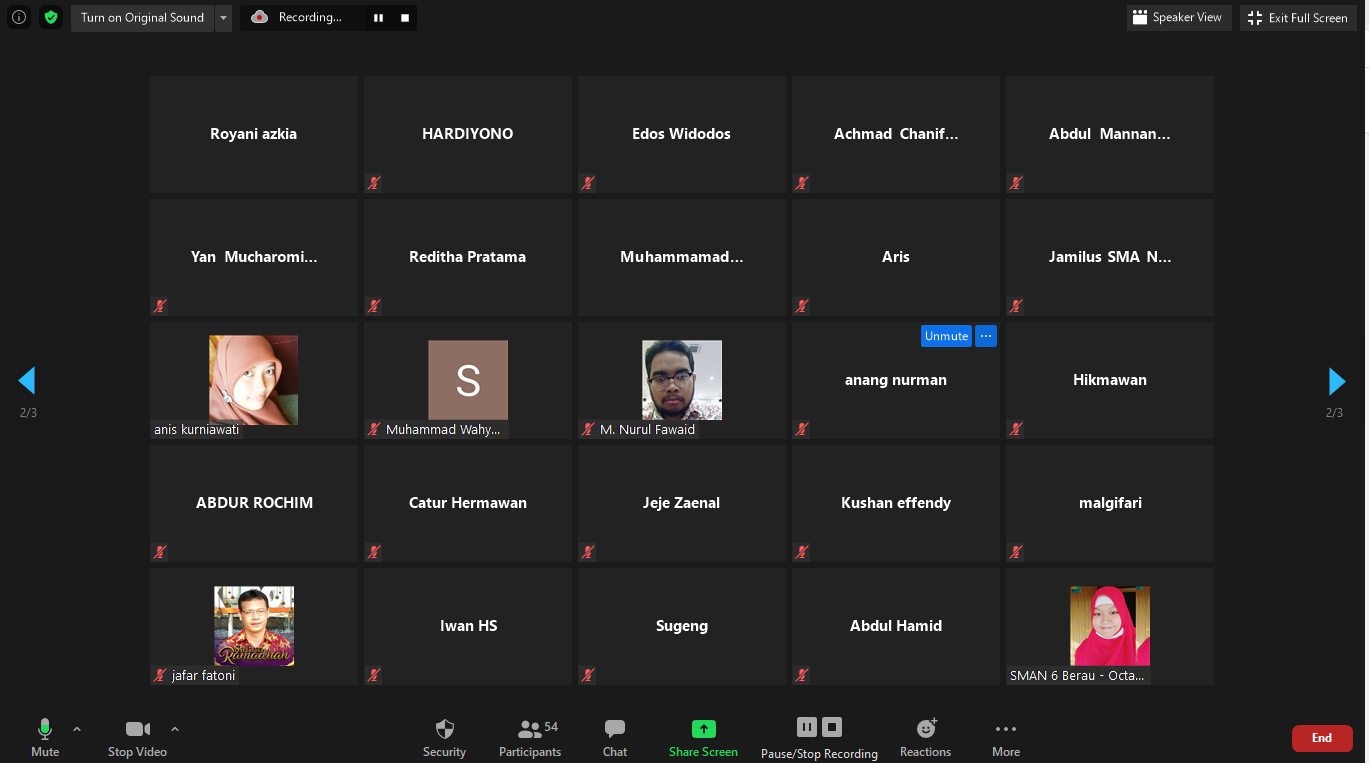Click the green Share Screen icon
This screenshot has width=1369, height=763.
[704, 729]
